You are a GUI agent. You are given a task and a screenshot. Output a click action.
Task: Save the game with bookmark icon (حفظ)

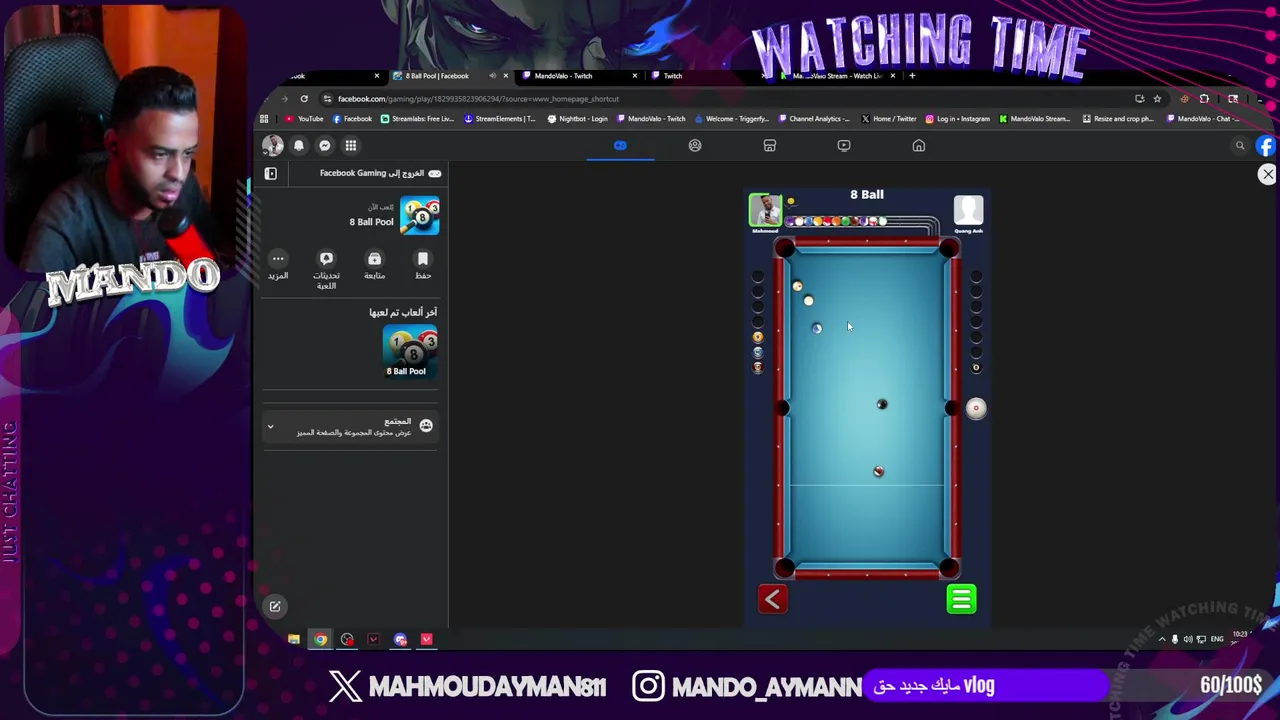[x=423, y=259]
